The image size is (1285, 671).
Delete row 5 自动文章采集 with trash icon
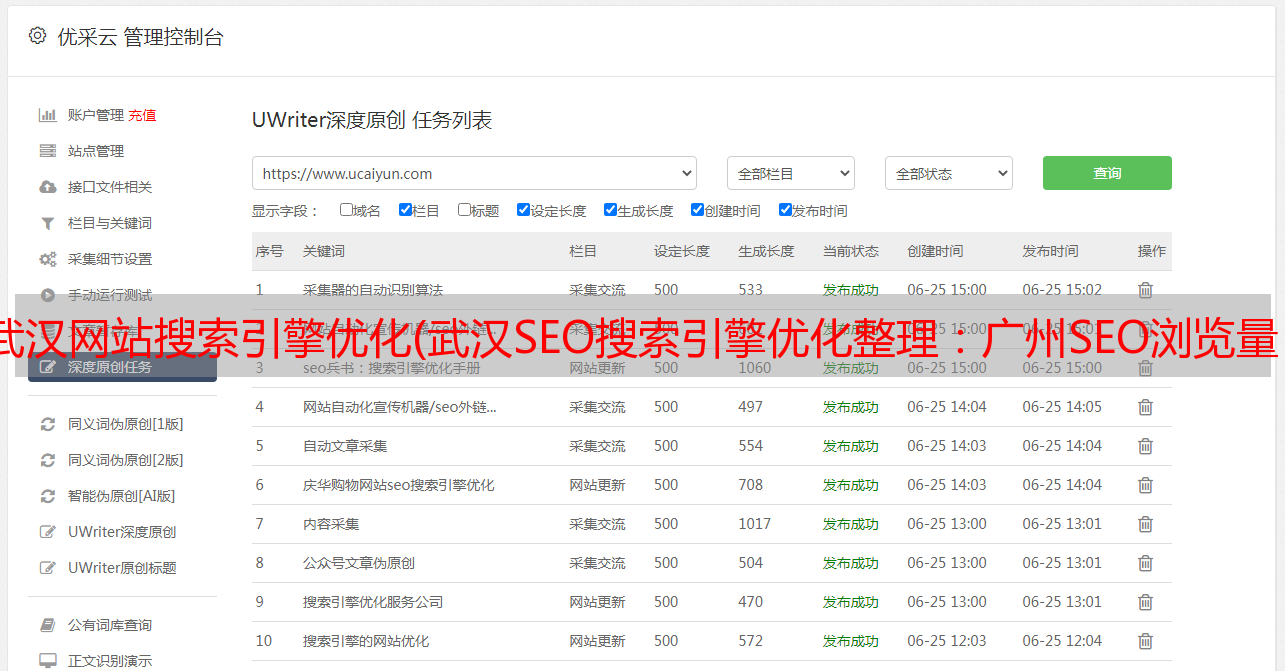[x=1145, y=446]
